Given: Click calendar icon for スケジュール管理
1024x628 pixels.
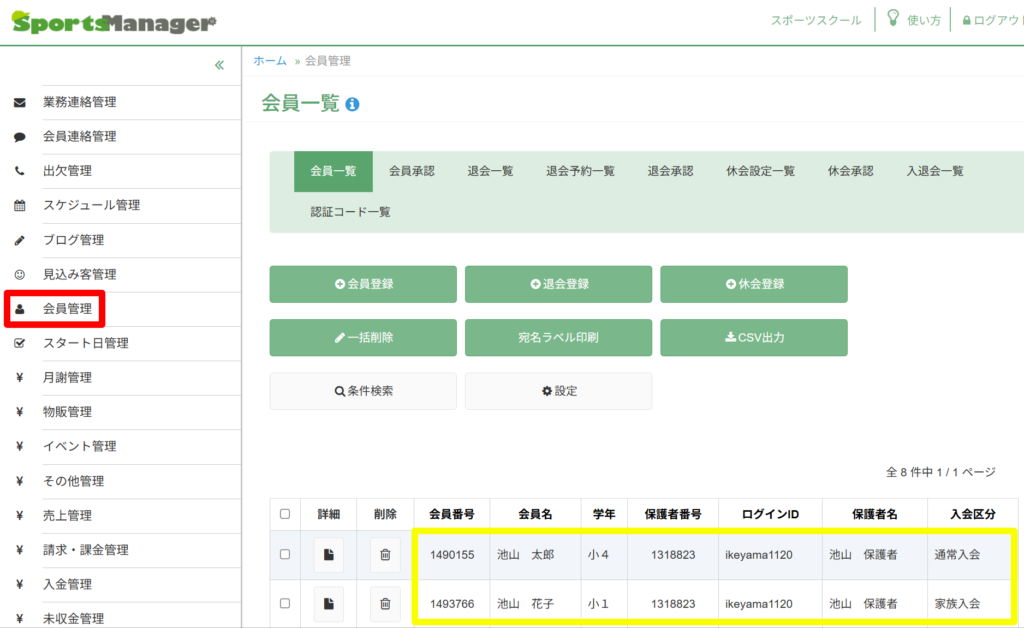Looking at the screenshot, I should [x=19, y=206].
